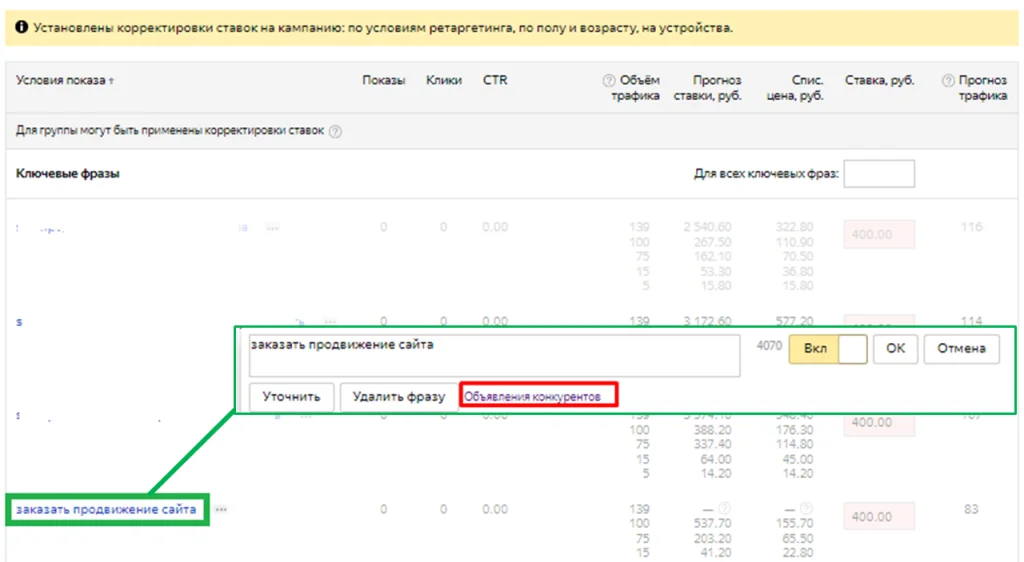Click the заказать продвижение сайта keyword link

(x=106, y=510)
